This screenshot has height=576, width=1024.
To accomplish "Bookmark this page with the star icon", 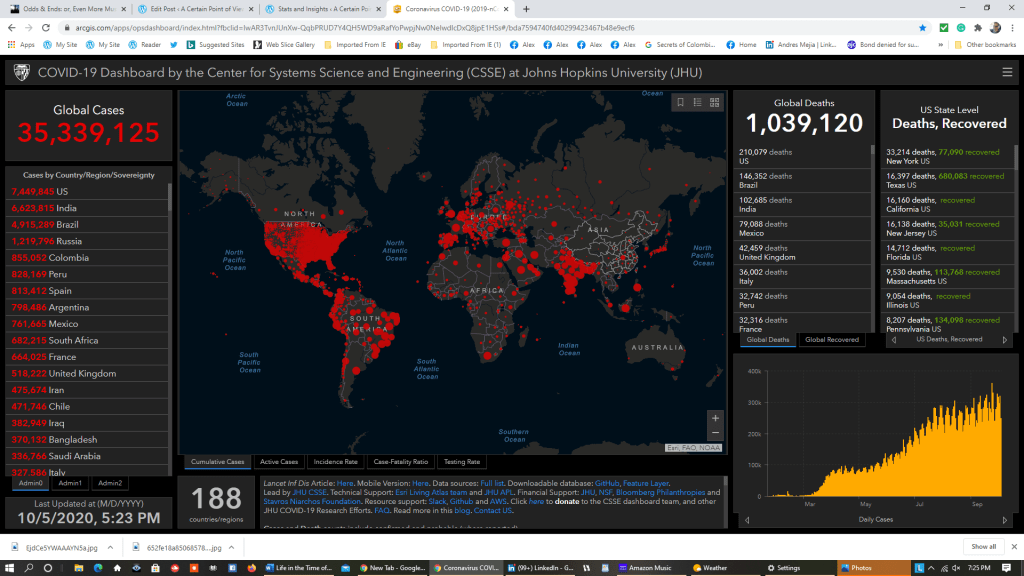I will pos(922,28).
